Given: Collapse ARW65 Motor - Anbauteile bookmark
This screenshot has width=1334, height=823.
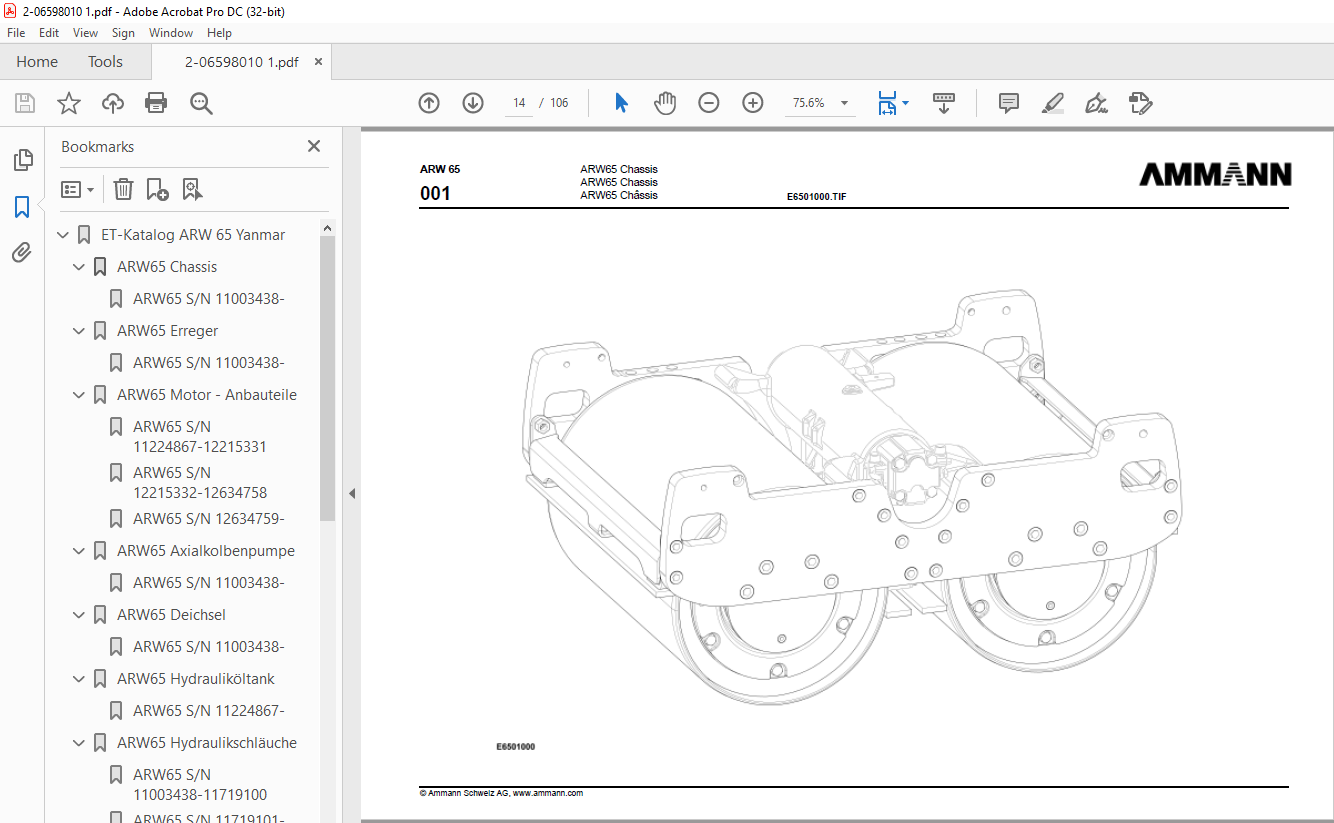Looking at the screenshot, I should point(79,395).
